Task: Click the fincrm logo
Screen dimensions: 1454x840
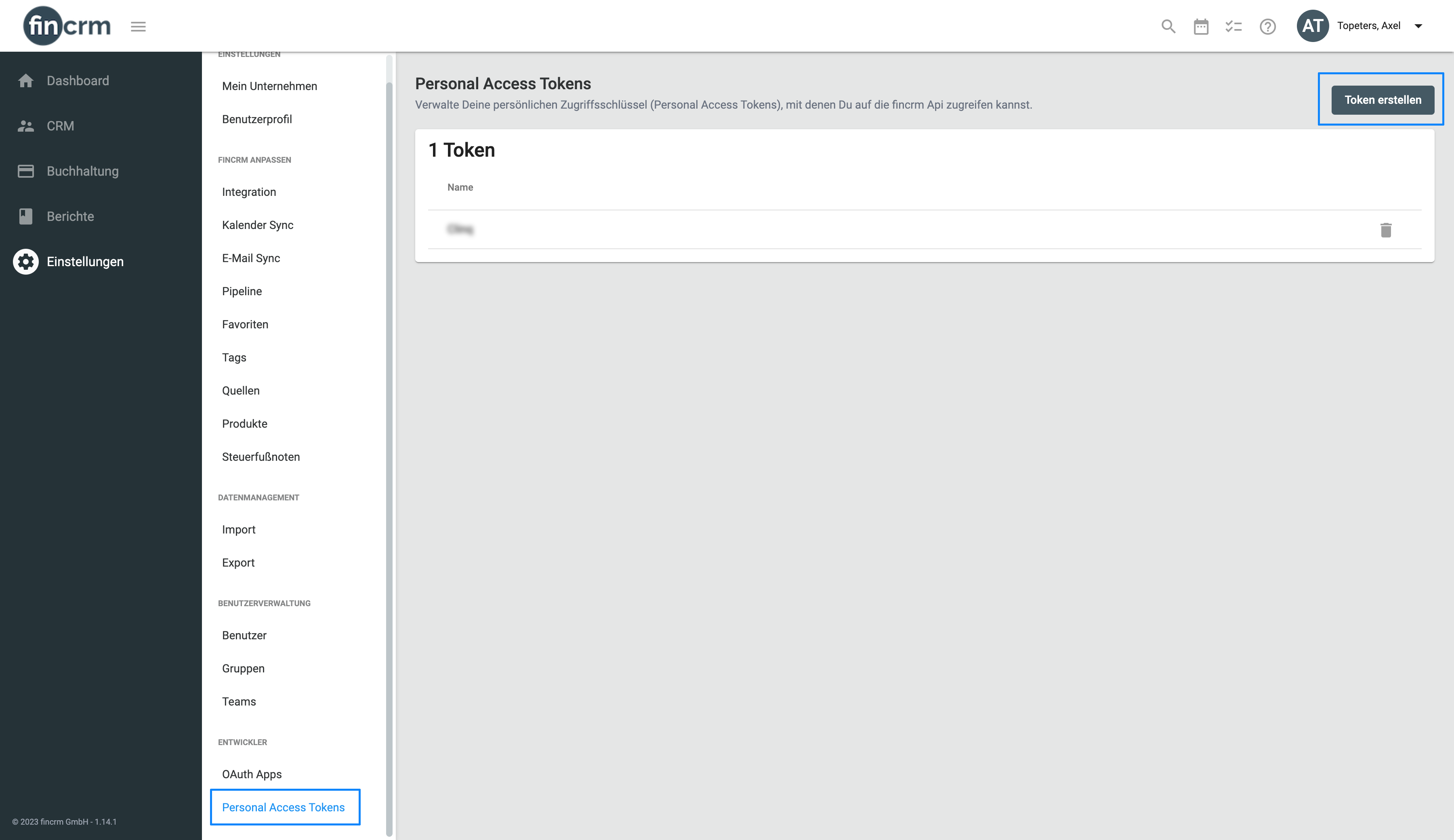Action: (66, 25)
